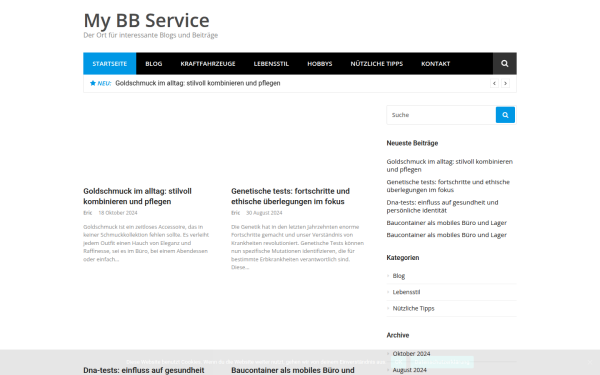Open the first sidebar Baucontainer als mobiles Büro link
600x375 pixels.
click(447, 223)
